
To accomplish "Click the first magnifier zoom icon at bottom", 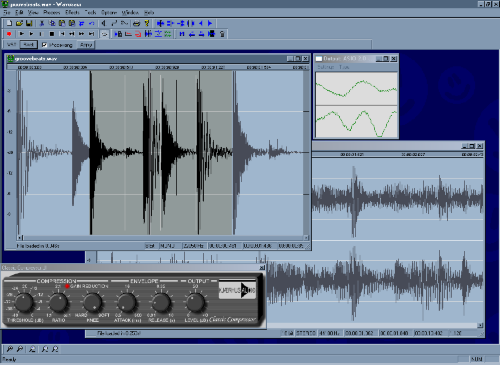I will pyautogui.click(x=10, y=349).
